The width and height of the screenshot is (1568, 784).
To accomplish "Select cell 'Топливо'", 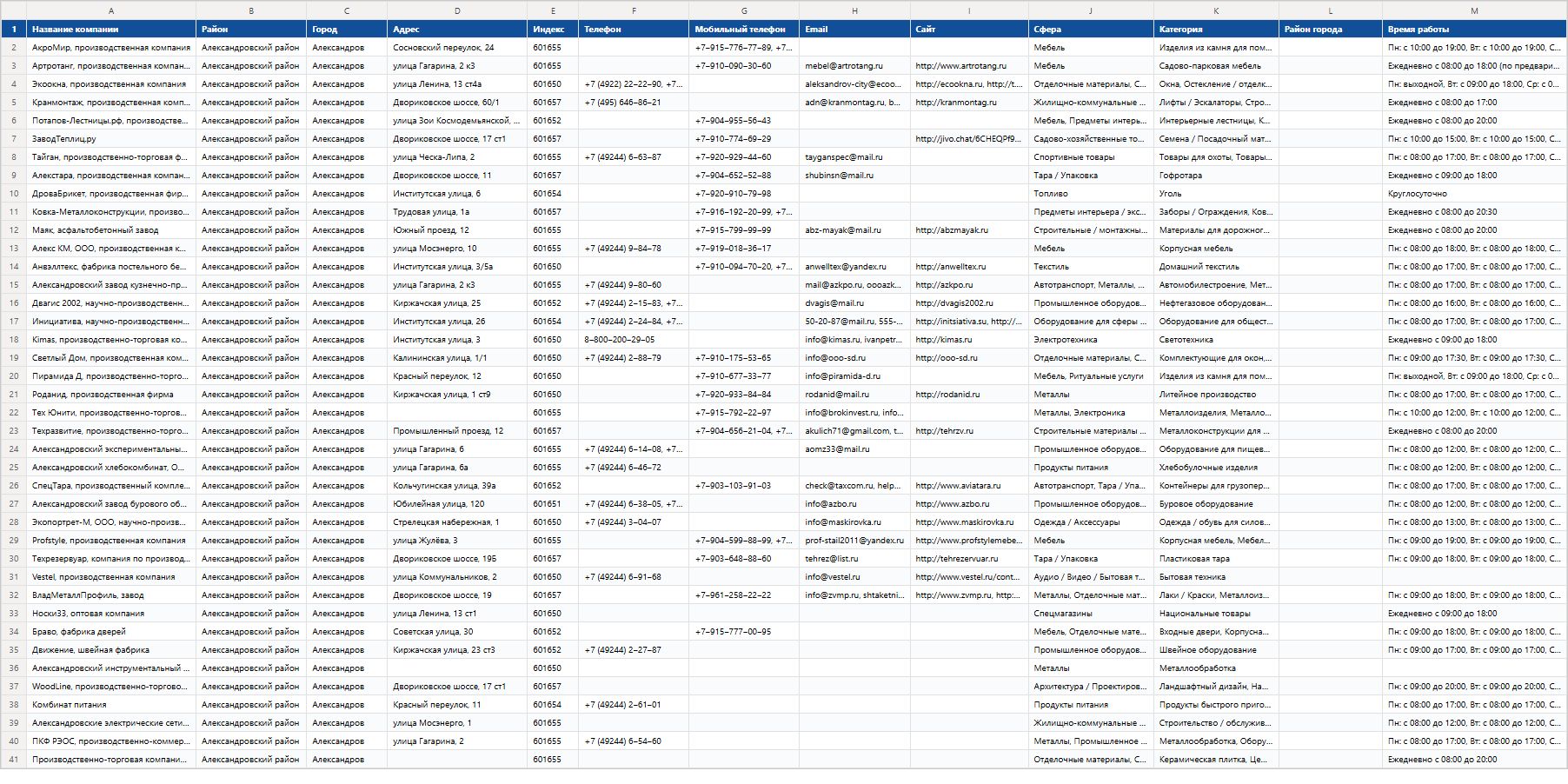I will point(1091,193).
